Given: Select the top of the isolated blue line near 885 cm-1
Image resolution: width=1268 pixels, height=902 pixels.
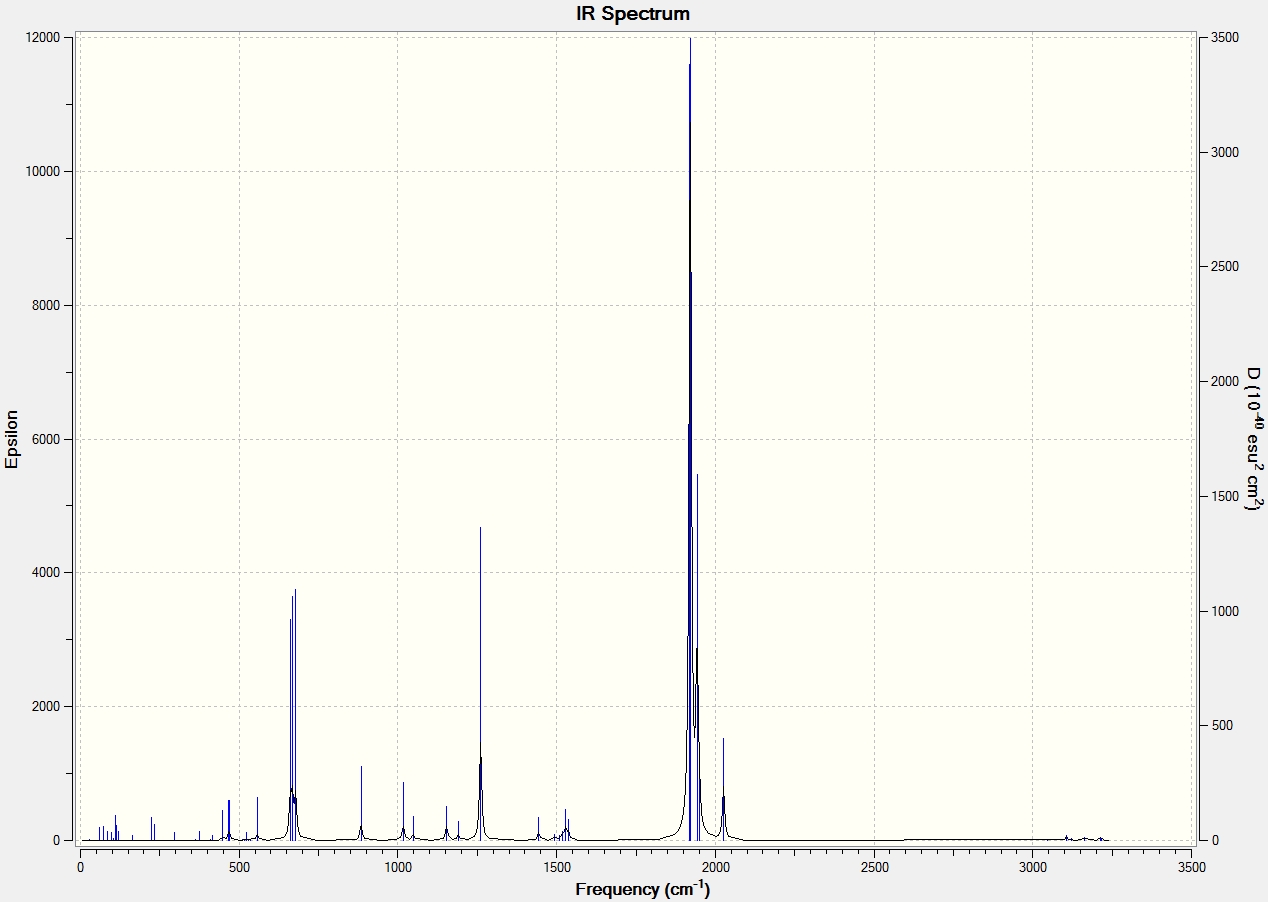Looking at the screenshot, I should click(x=361, y=767).
